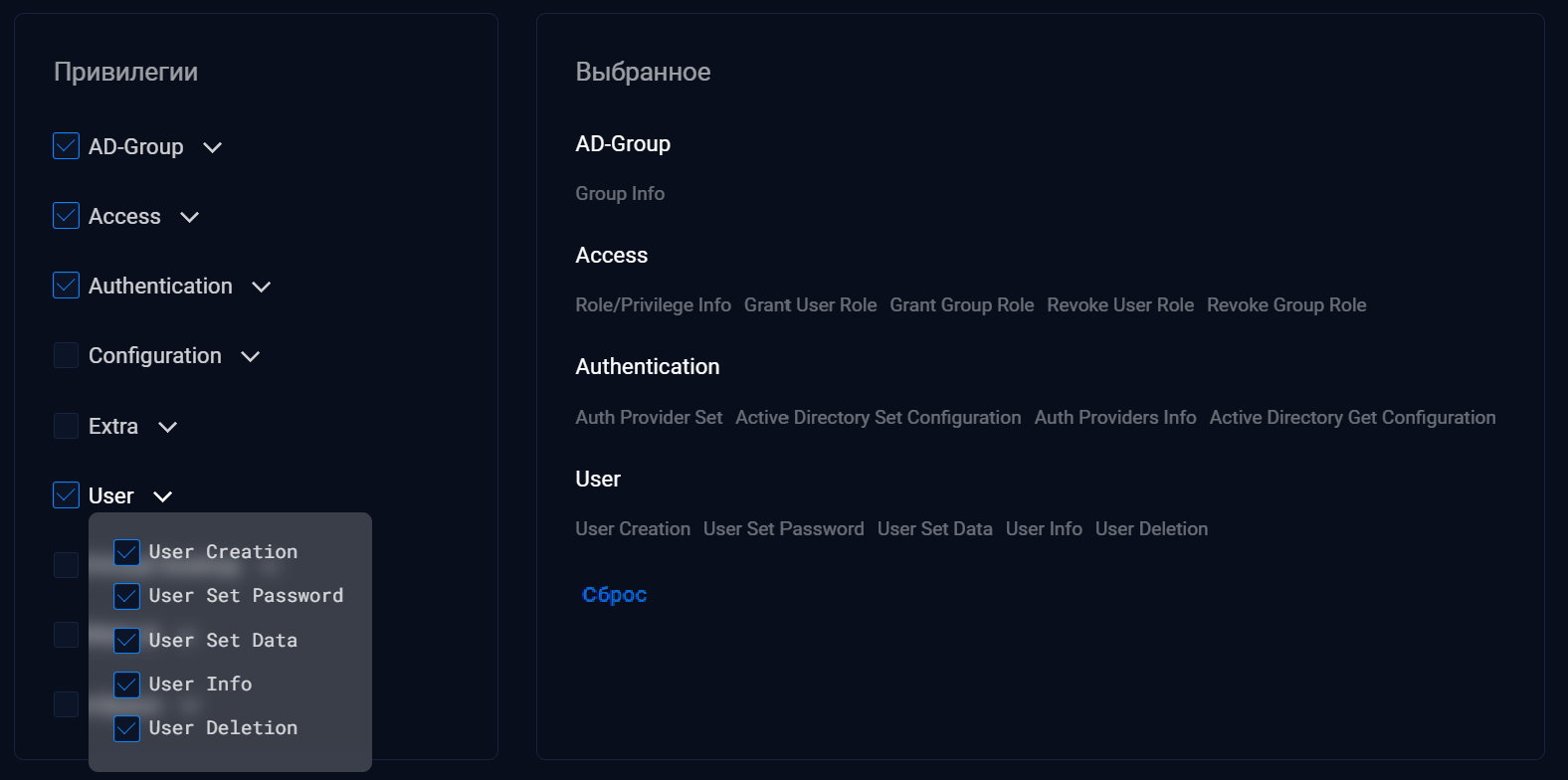
Task: Uncheck the User privilege group checkbox
Action: point(66,495)
